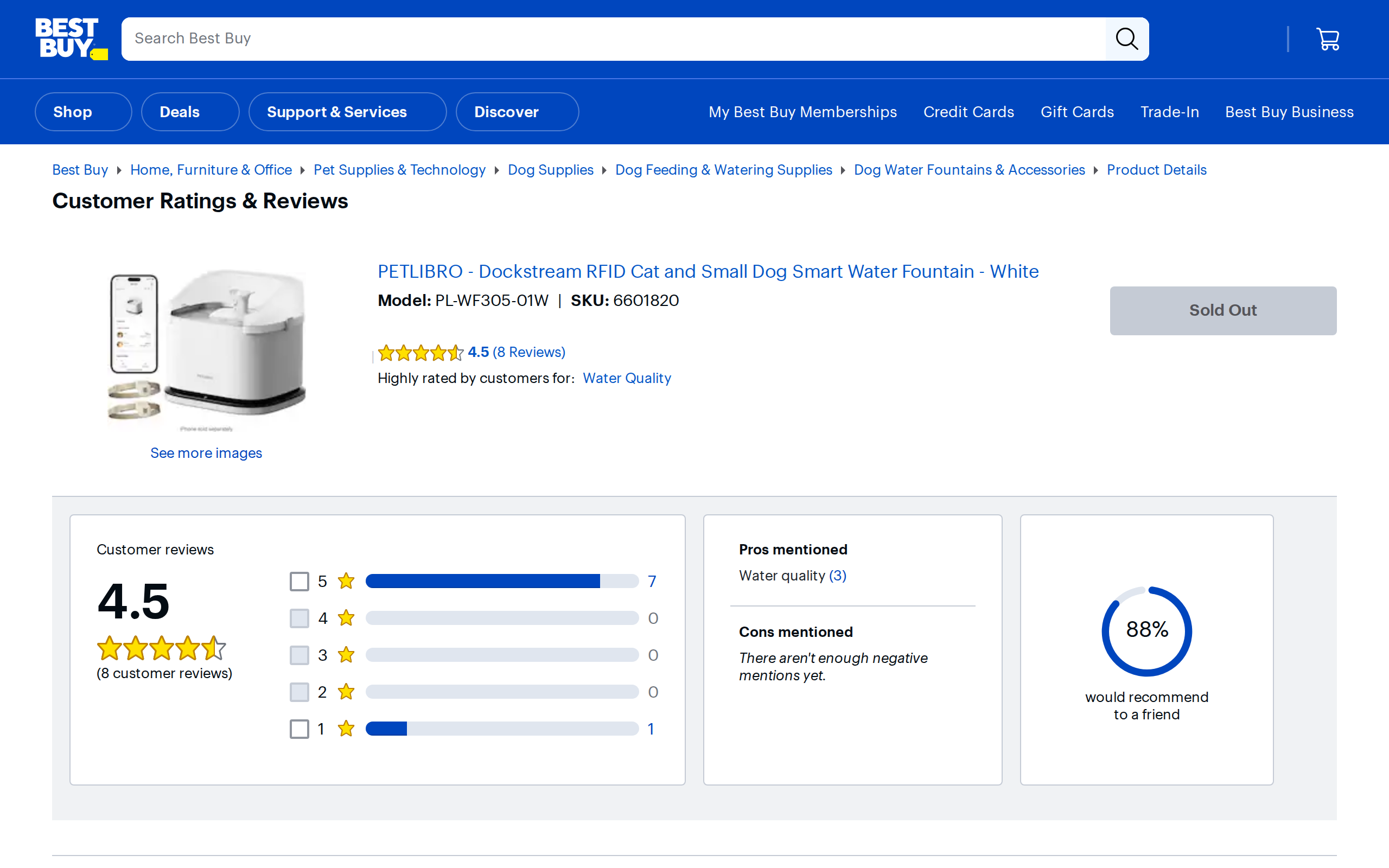This screenshot has width=1389, height=868.
Task: Click the Search Best Buy field
Action: tap(614, 39)
